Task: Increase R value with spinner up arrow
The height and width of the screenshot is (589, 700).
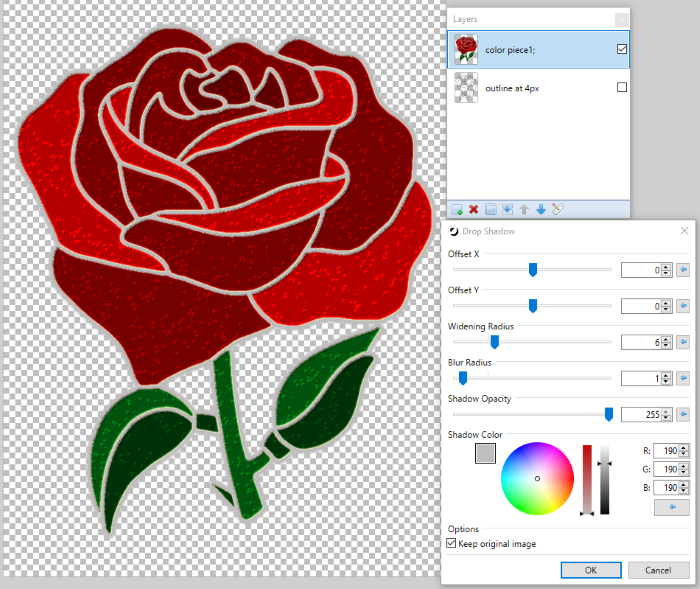Action: [x=684, y=448]
